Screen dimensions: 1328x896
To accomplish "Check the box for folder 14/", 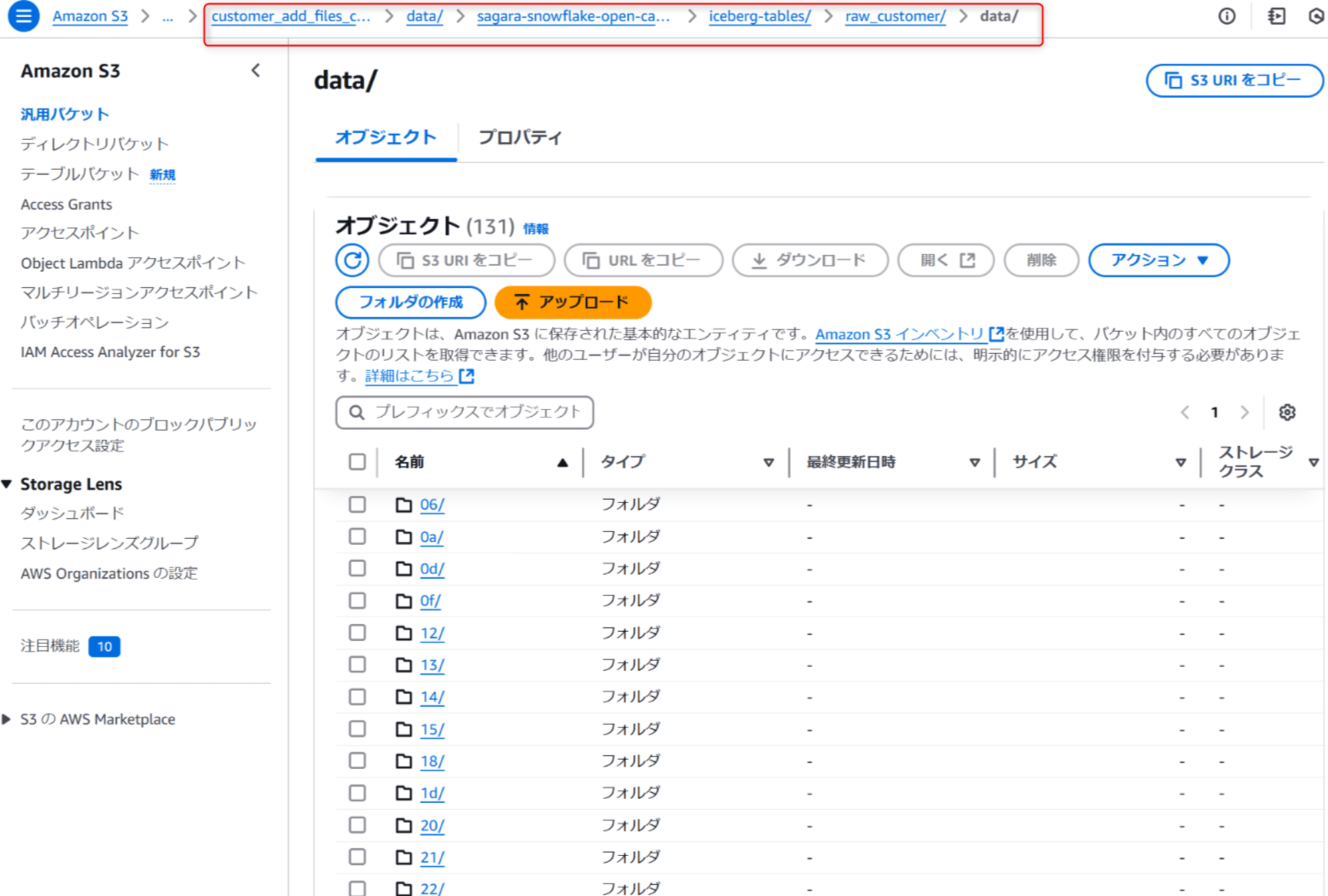I will pos(357,697).
